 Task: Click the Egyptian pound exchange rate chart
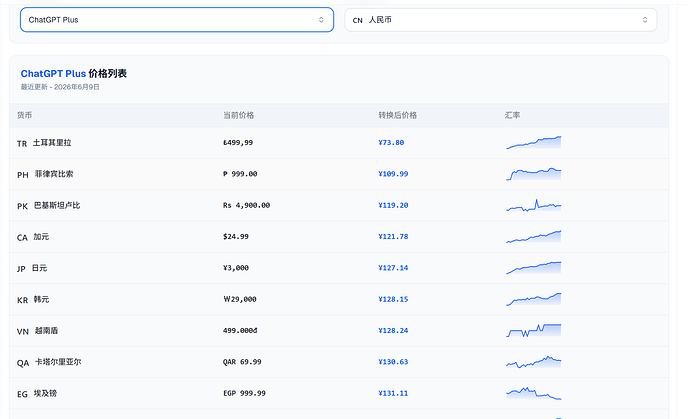click(534, 393)
